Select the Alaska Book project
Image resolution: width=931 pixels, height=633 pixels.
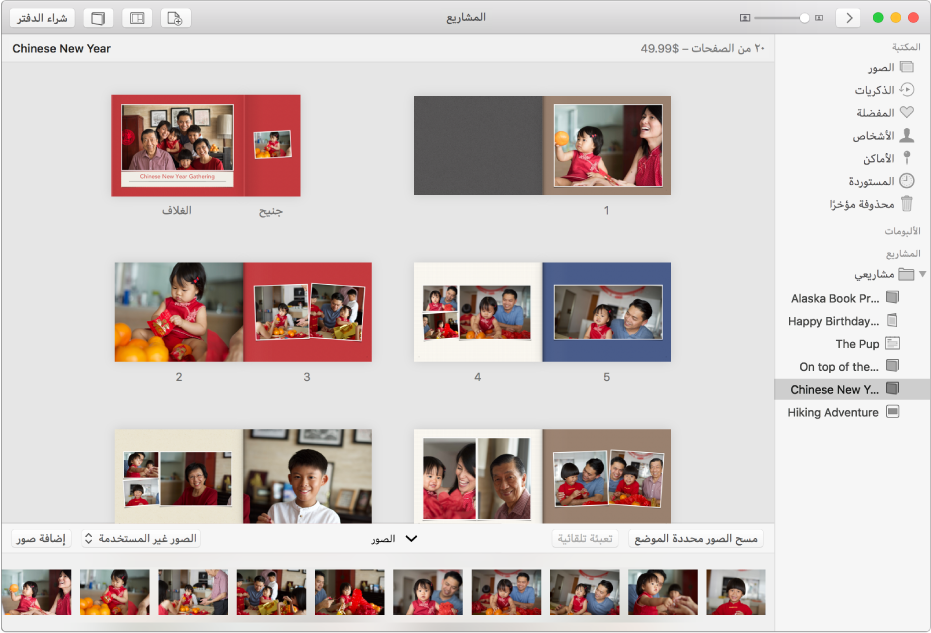click(845, 297)
